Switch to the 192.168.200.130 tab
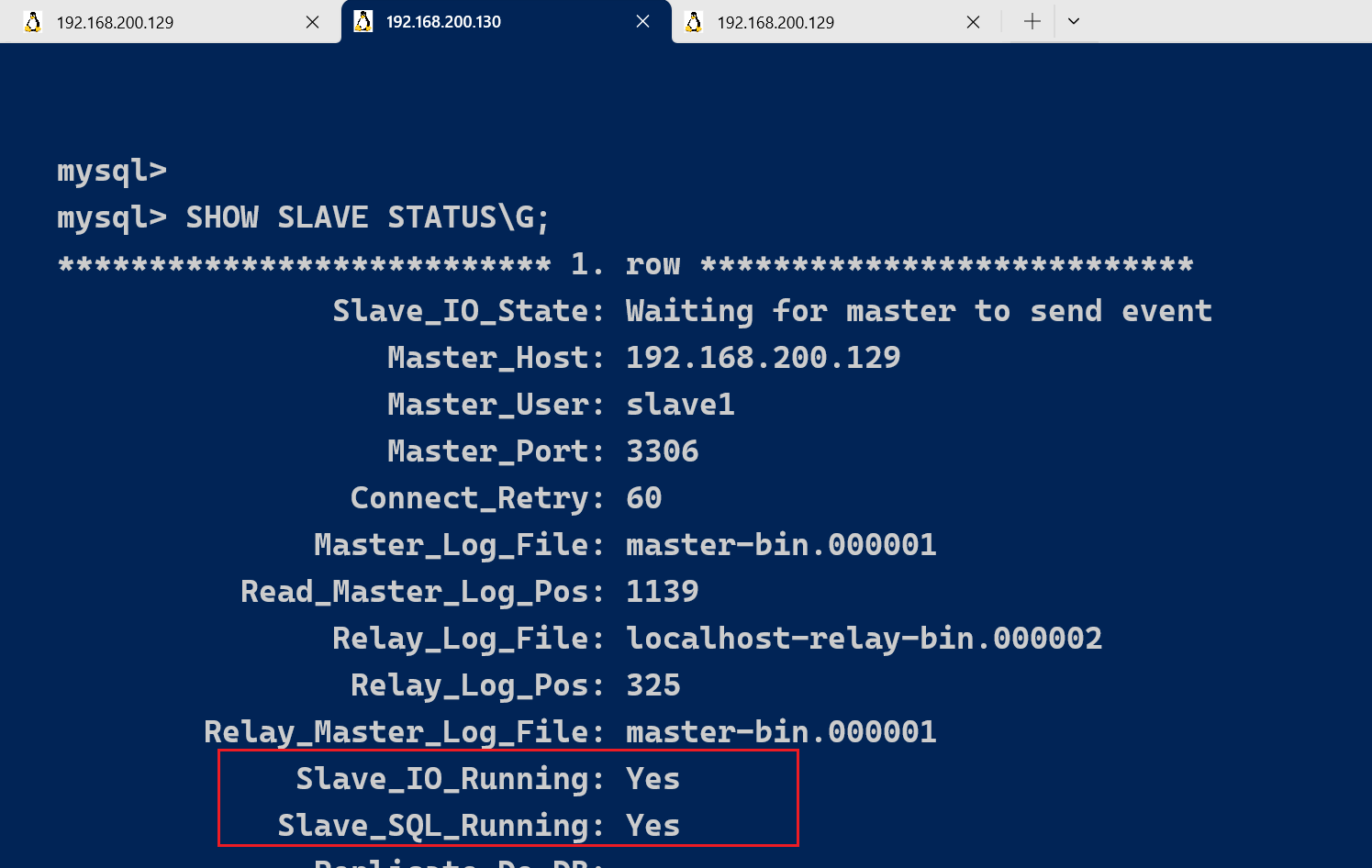The image size is (1372, 868). pyautogui.click(x=506, y=21)
